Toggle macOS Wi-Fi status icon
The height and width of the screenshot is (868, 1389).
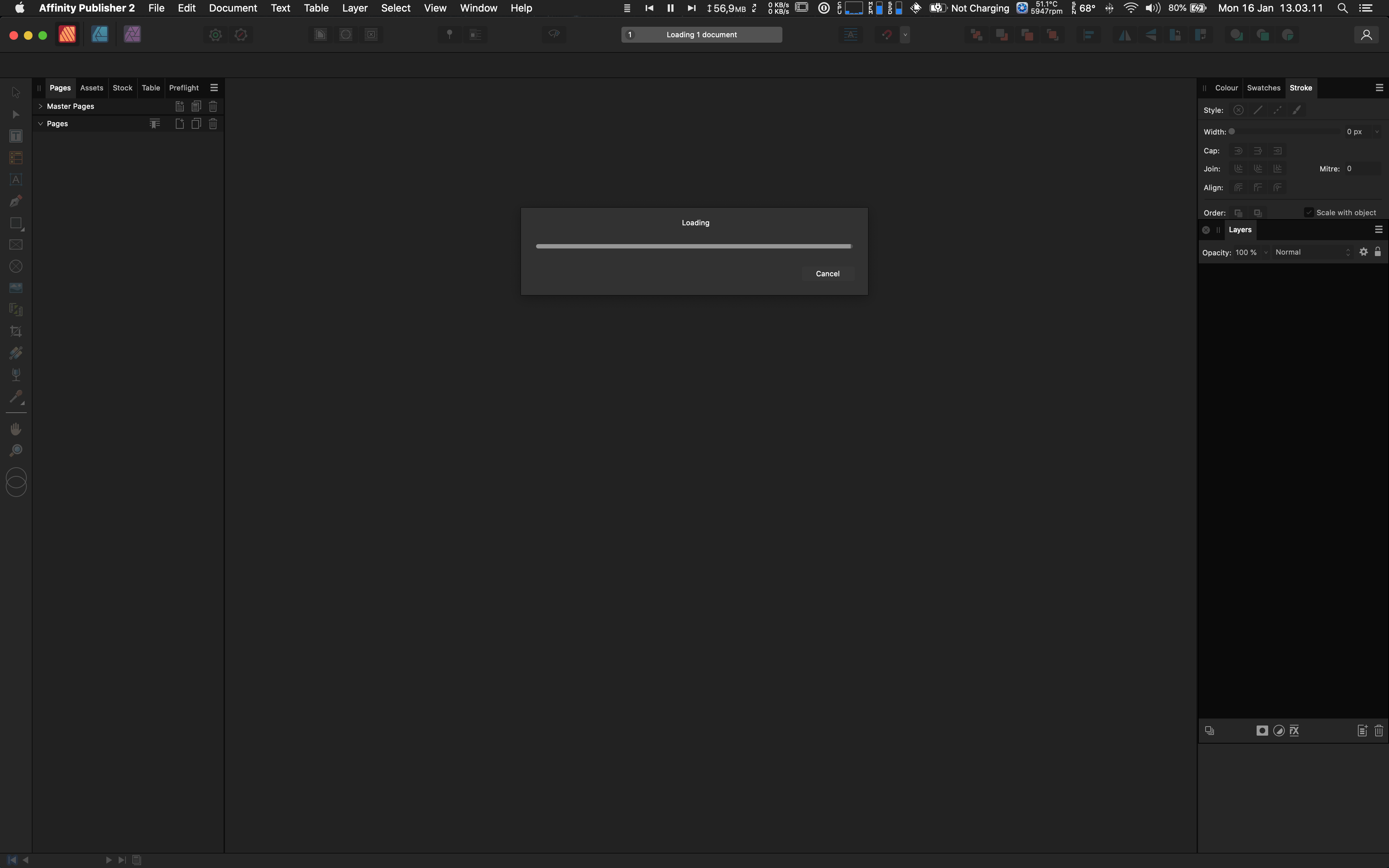(1130, 8)
